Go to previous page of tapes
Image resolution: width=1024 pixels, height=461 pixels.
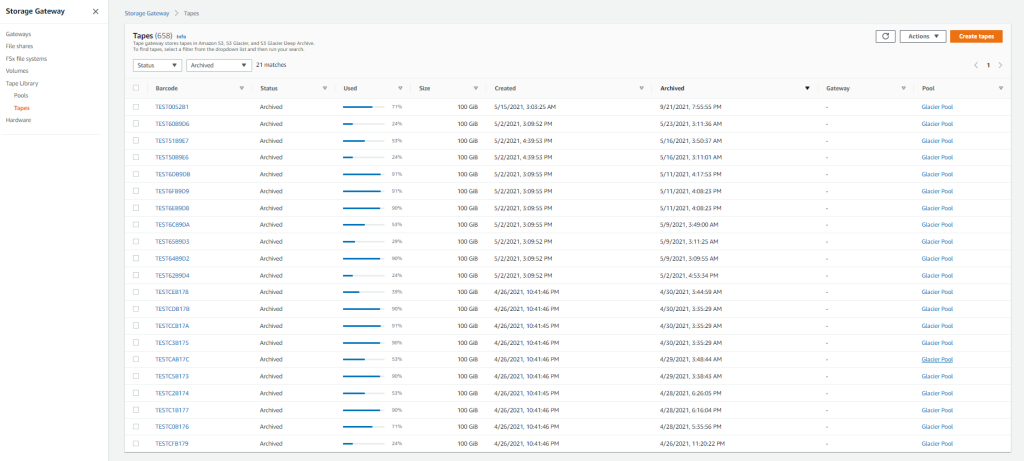point(976,65)
